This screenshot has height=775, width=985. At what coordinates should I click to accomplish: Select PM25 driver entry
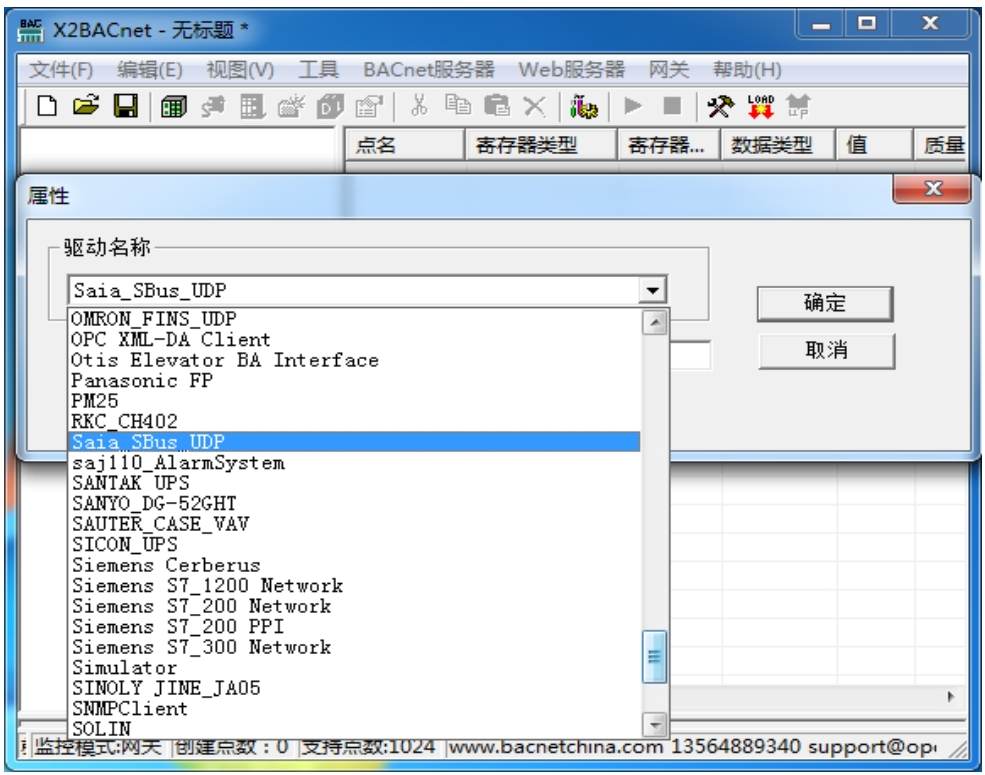[354, 401]
